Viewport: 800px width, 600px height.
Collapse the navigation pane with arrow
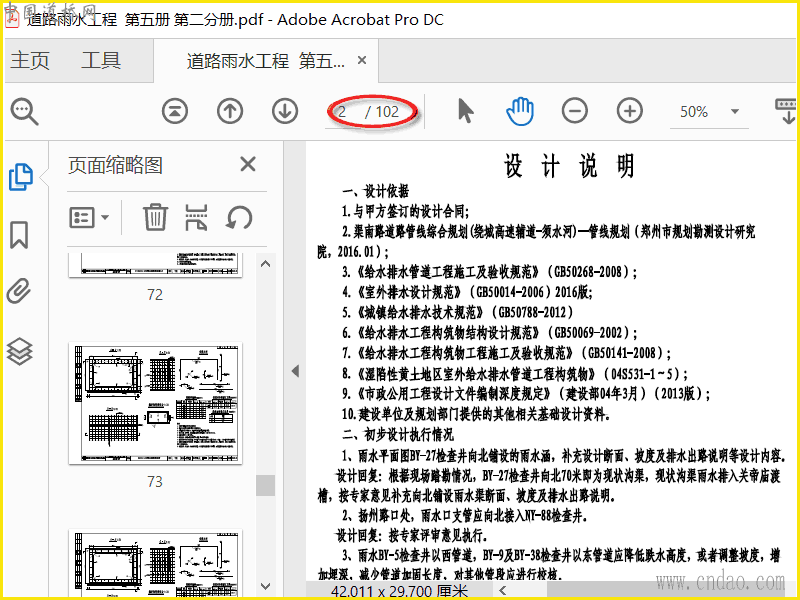(295, 371)
